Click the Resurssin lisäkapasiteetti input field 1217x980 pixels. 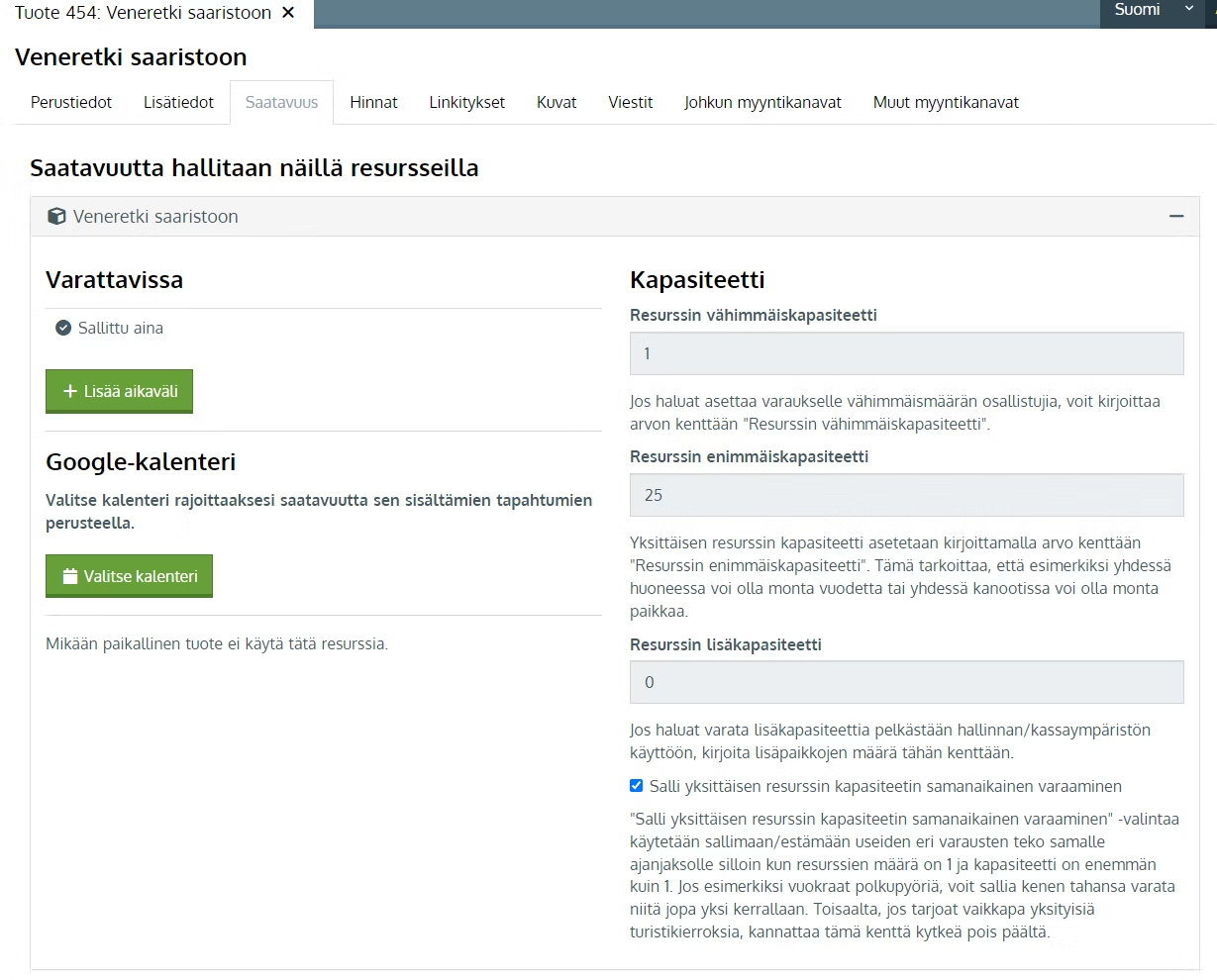pyautogui.click(x=906, y=682)
